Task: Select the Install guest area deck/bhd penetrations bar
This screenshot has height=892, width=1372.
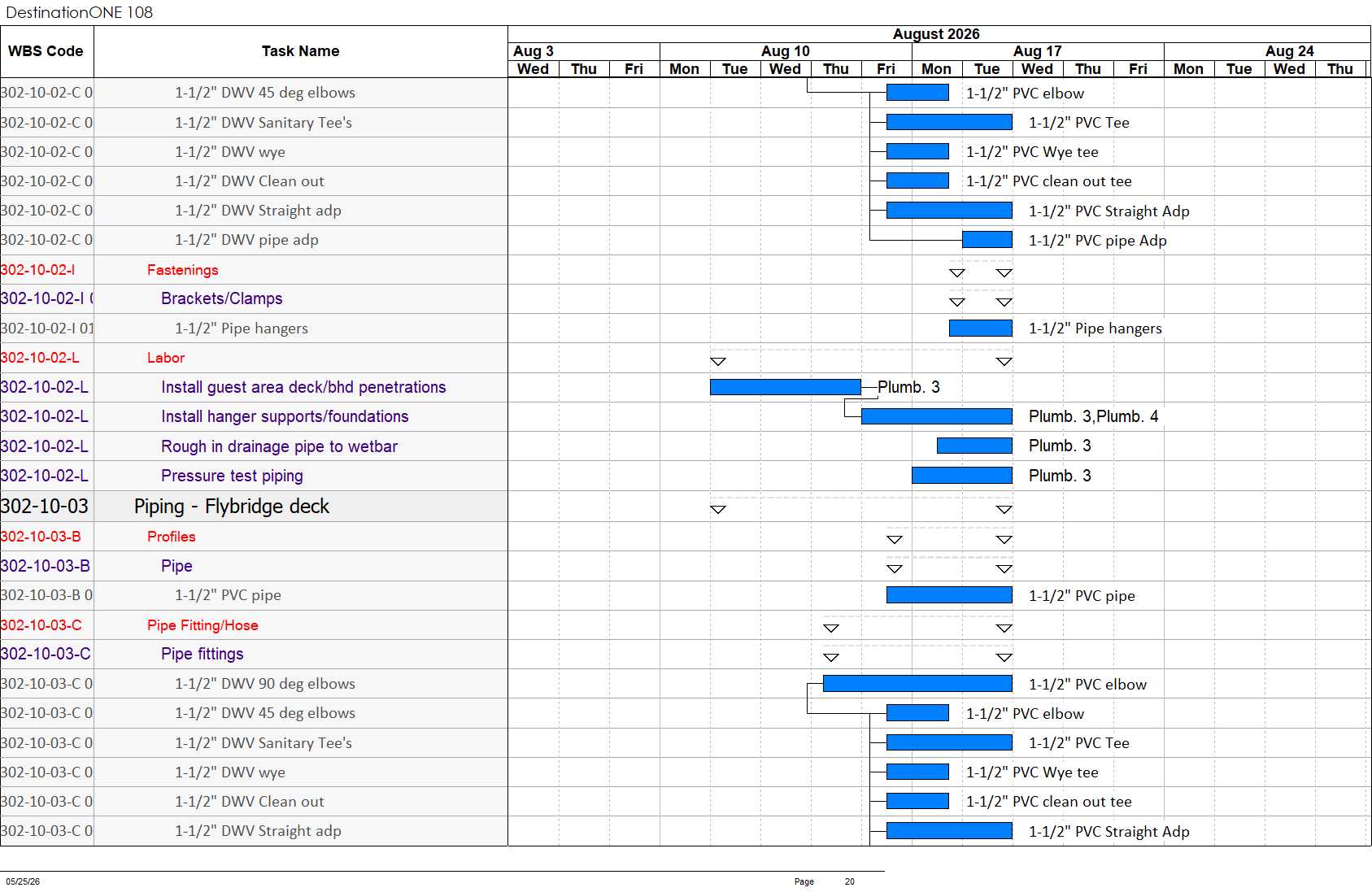Action: [786, 387]
